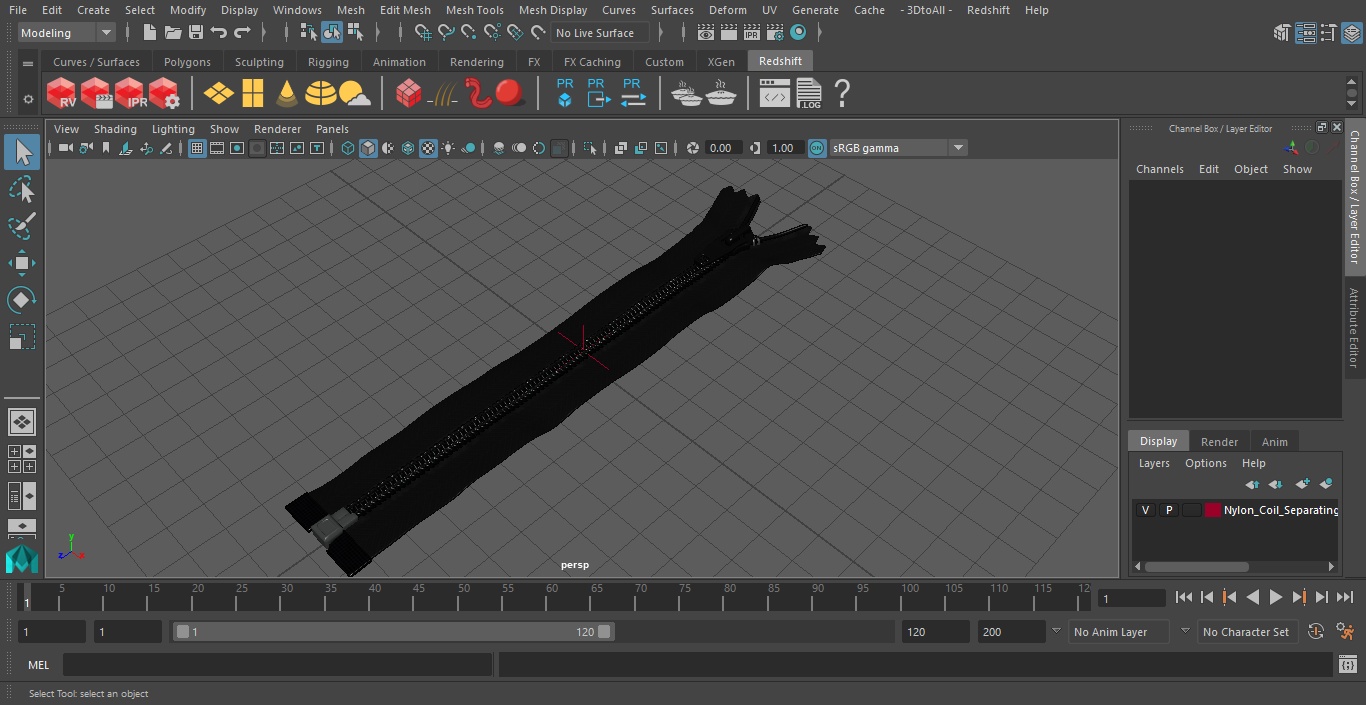Viewport: 1366px width, 705px height.
Task: Click Nylon_Coil layer red color swatch
Action: pyautogui.click(x=1213, y=510)
